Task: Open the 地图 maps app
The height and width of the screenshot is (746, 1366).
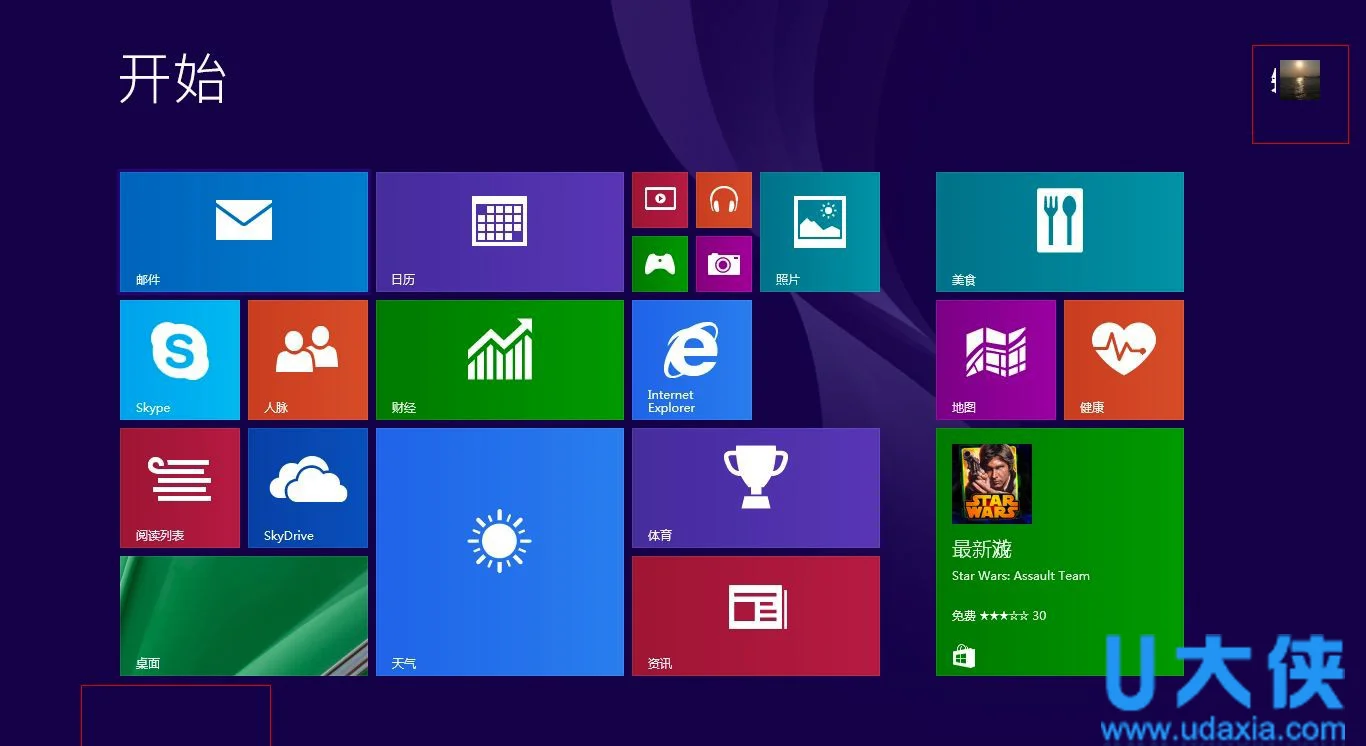Action: point(995,359)
